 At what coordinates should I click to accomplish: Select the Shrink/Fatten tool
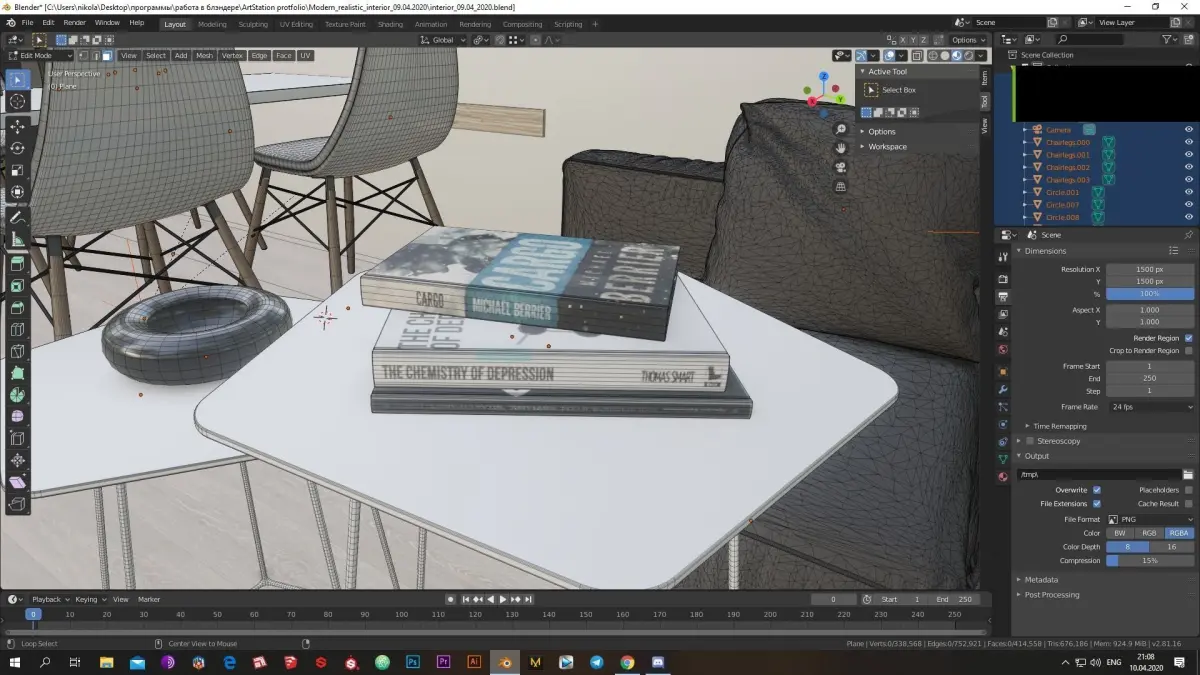click(x=18, y=461)
